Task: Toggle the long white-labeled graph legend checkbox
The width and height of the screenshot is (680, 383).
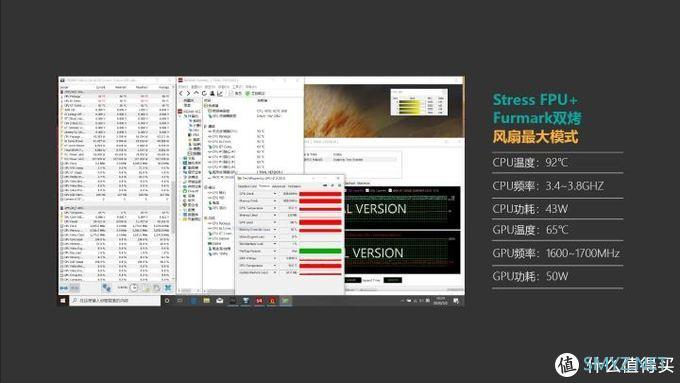Action: click(x=390, y=190)
